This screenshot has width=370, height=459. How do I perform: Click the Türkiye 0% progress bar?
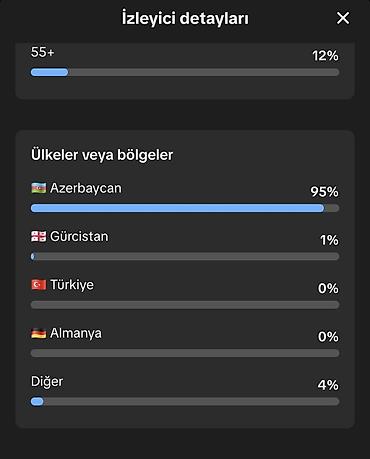(185, 305)
